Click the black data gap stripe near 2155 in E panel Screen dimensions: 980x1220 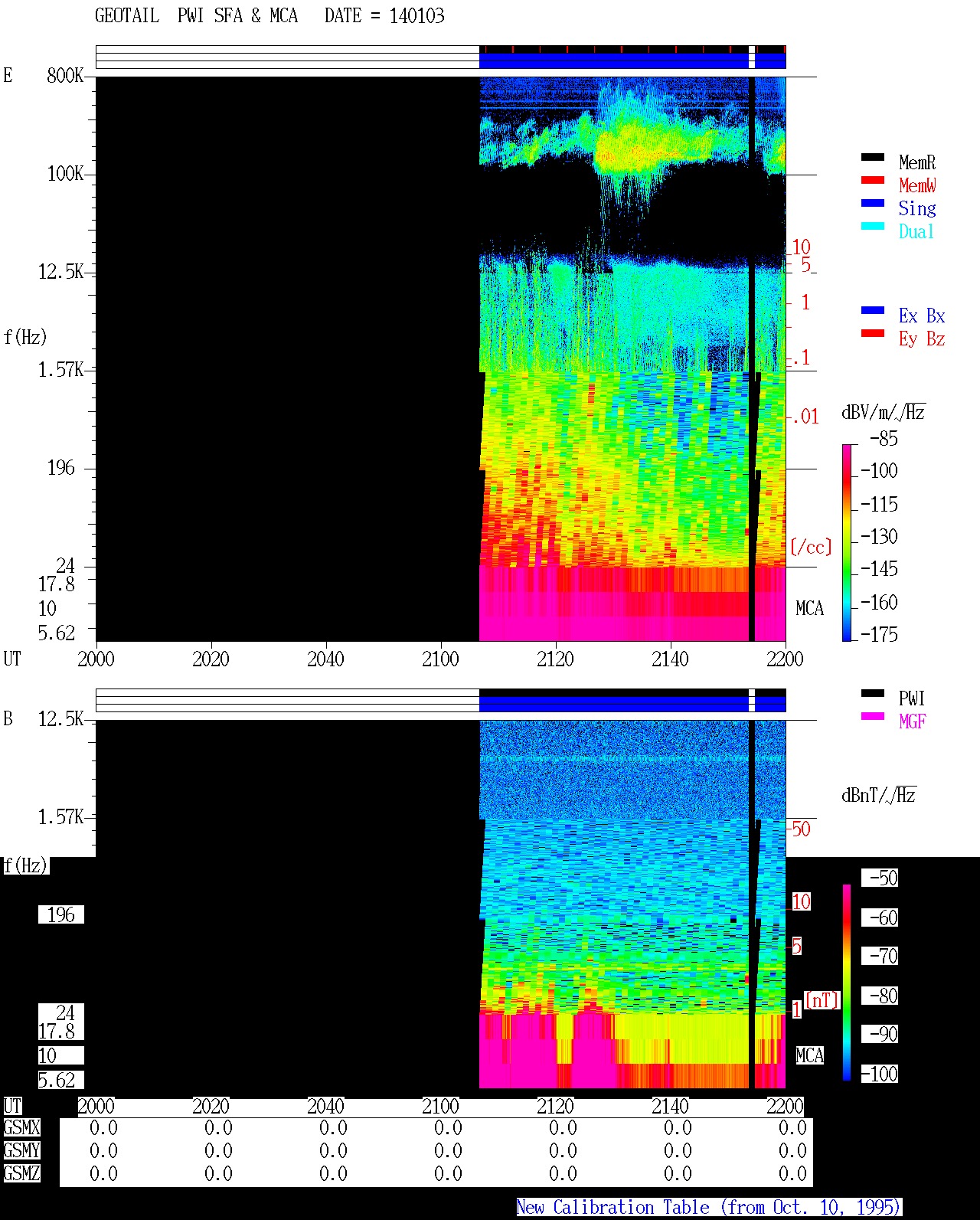(x=752, y=358)
